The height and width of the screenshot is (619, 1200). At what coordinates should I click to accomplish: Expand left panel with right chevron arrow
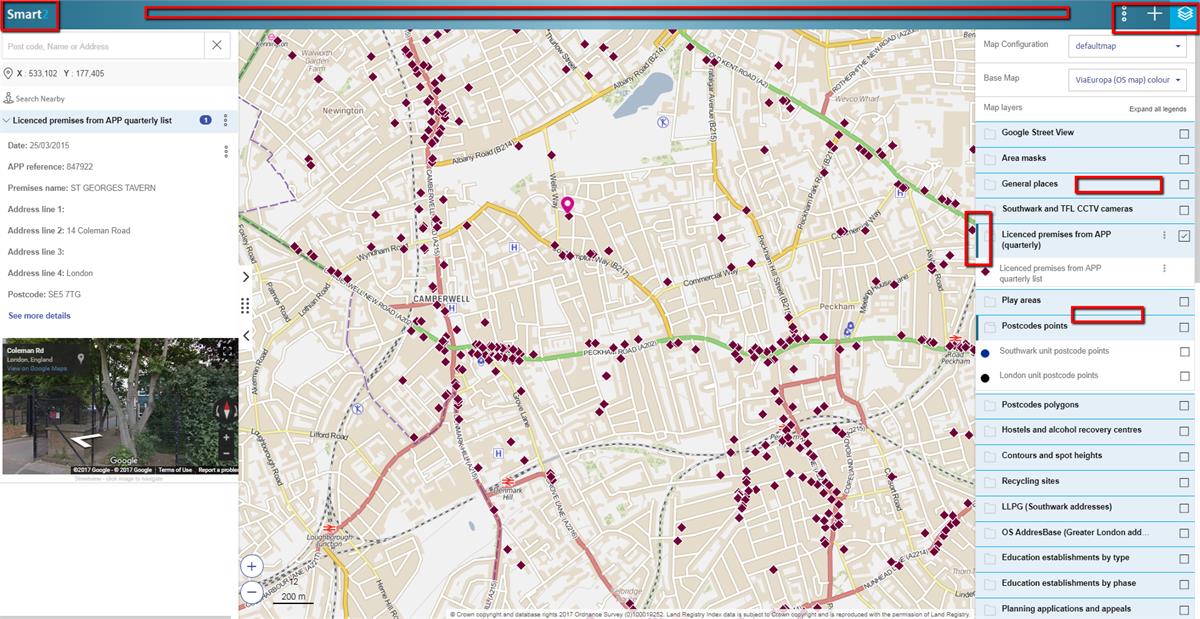[x=247, y=276]
